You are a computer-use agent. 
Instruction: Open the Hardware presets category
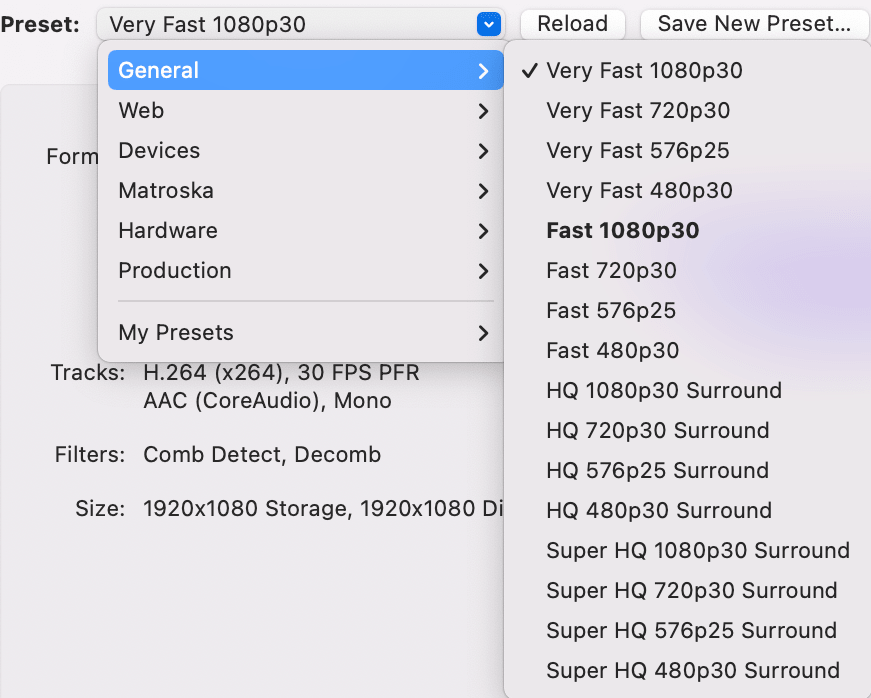pos(306,230)
